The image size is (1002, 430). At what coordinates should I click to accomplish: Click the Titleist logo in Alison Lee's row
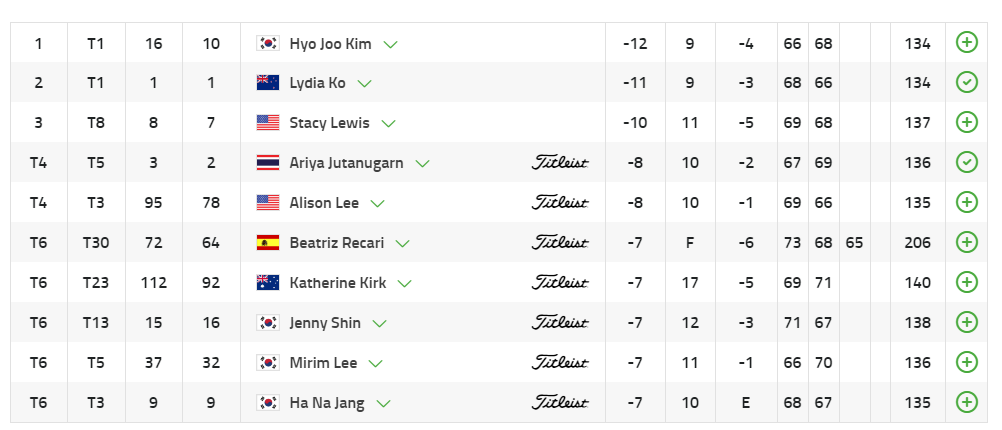[559, 203]
